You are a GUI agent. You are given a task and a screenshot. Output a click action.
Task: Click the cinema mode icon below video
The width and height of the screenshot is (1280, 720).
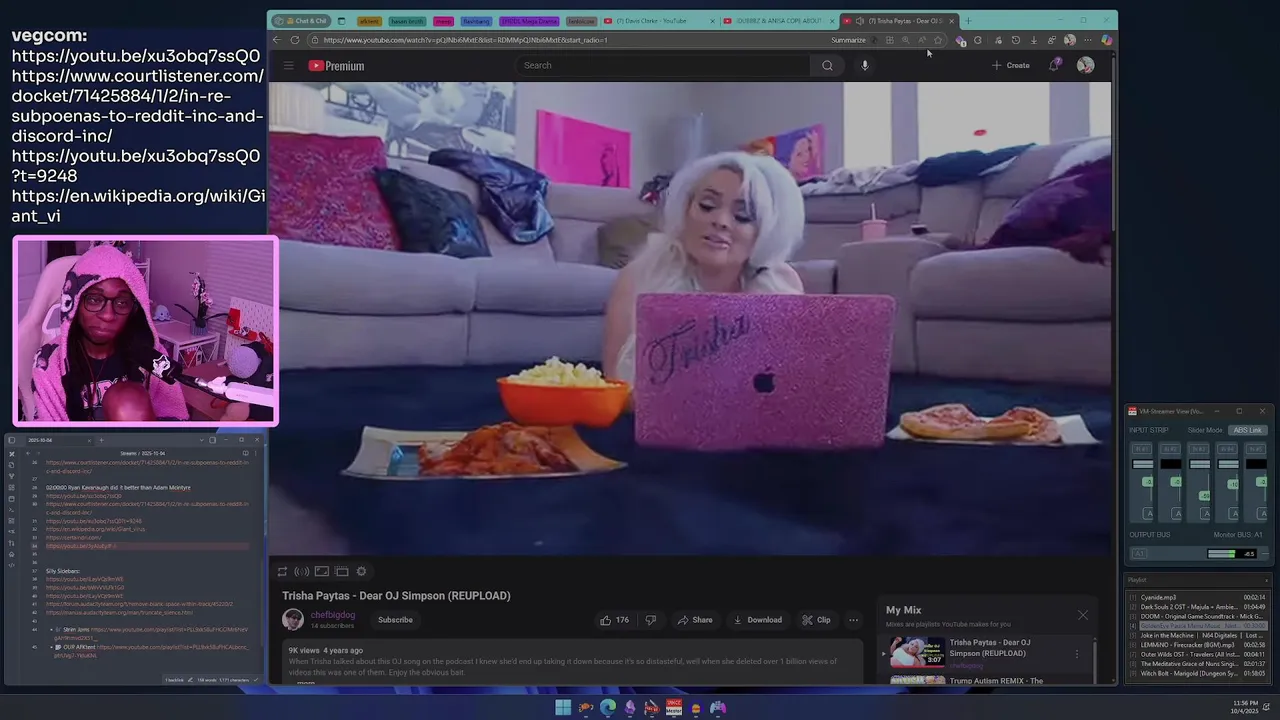322,572
